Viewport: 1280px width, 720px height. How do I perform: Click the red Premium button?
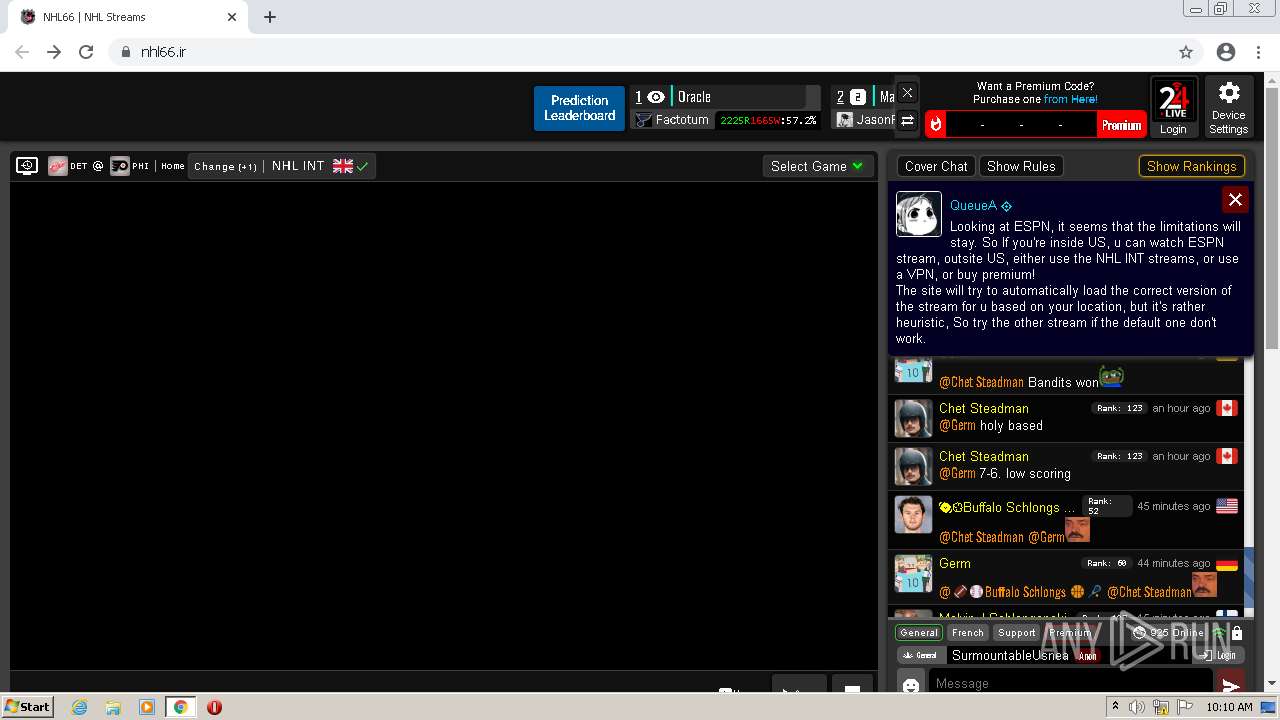1121,125
